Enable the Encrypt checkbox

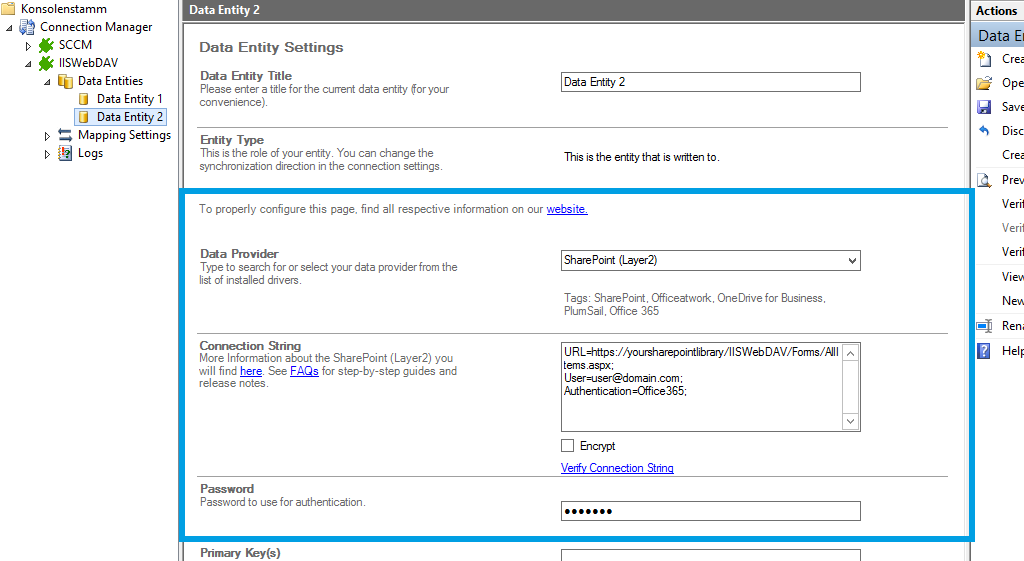(568, 446)
